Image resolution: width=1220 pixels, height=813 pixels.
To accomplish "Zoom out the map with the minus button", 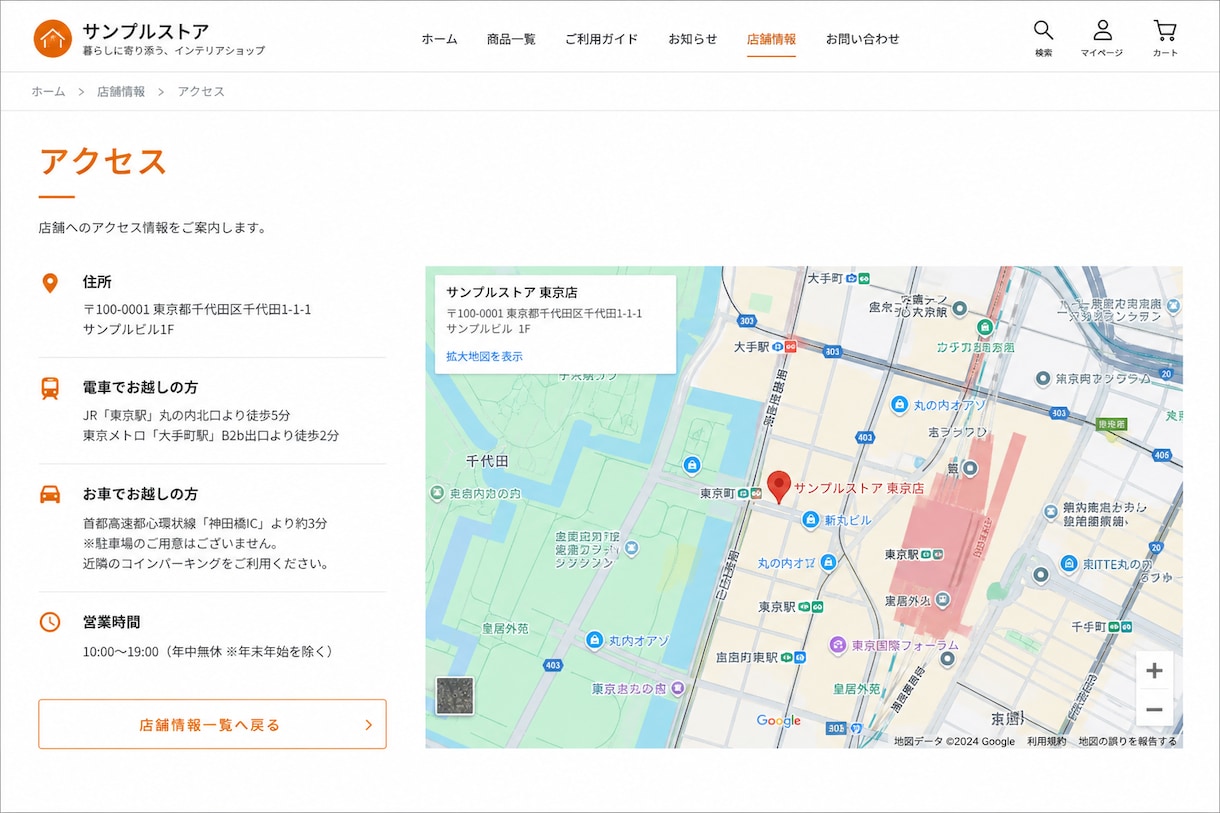I will (x=1154, y=709).
